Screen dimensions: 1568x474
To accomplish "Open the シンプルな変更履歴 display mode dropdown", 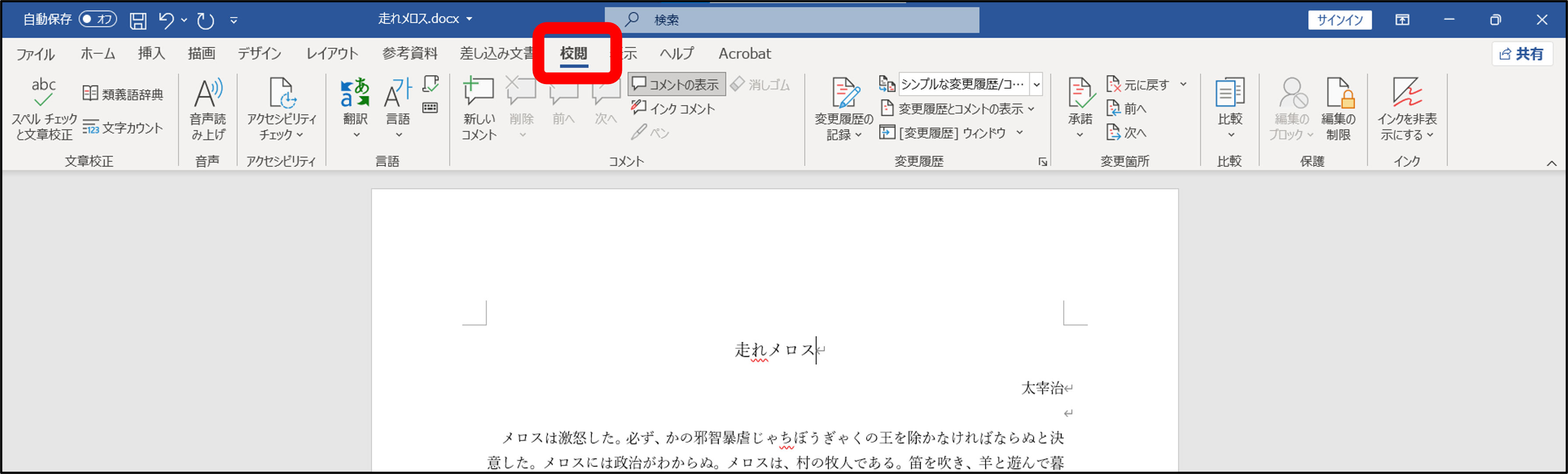I will pyautogui.click(x=1036, y=84).
